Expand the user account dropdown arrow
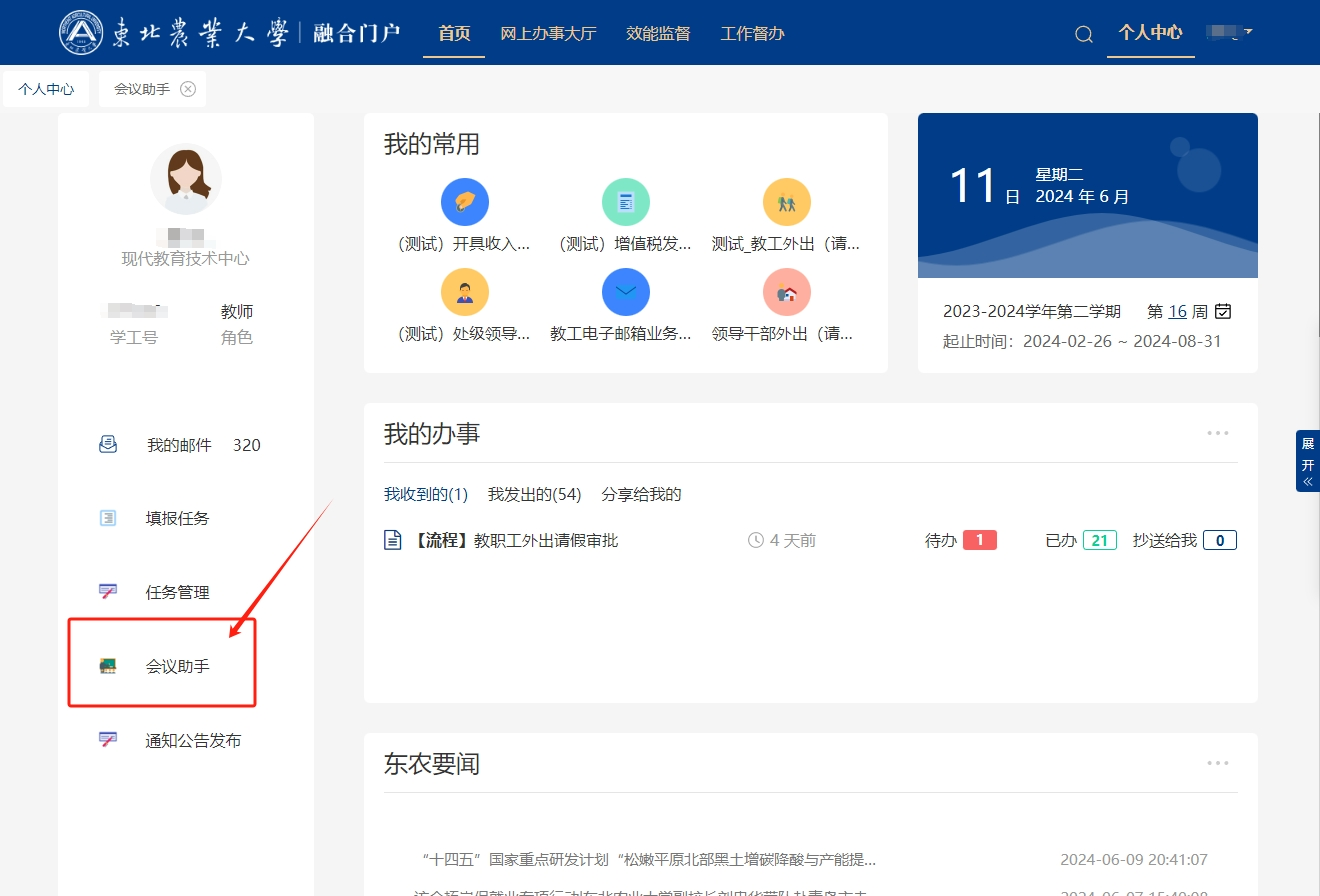The image size is (1320, 896). tap(1247, 32)
